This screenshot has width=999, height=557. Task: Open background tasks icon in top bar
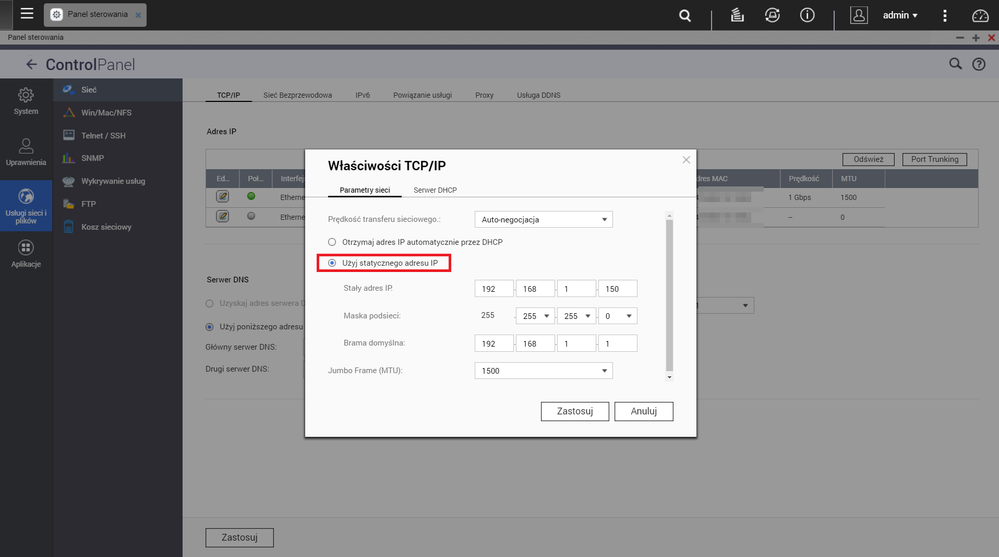pyautogui.click(x=736, y=16)
